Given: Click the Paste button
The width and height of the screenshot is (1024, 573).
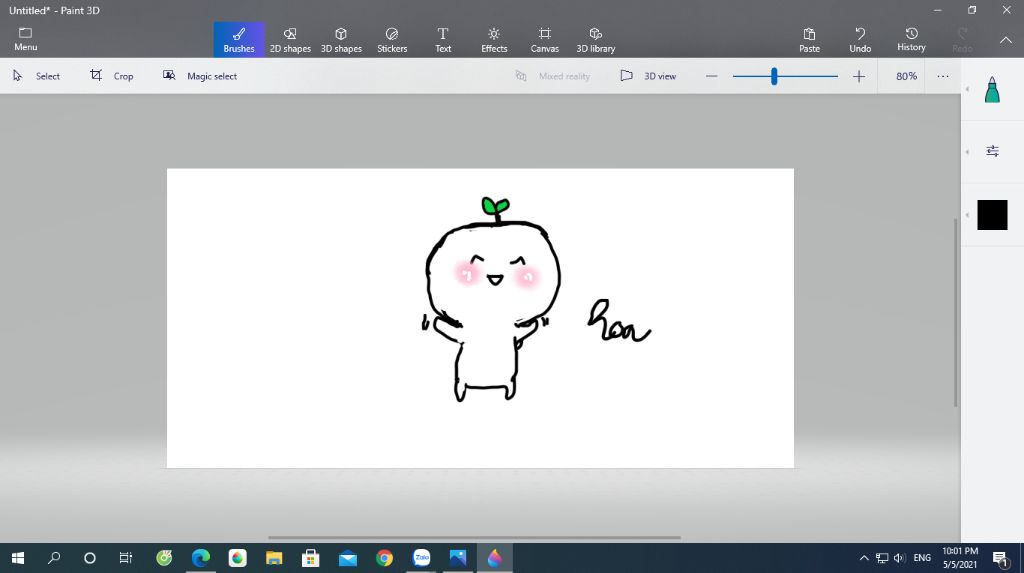Looking at the screenshot, I should 810,40.
